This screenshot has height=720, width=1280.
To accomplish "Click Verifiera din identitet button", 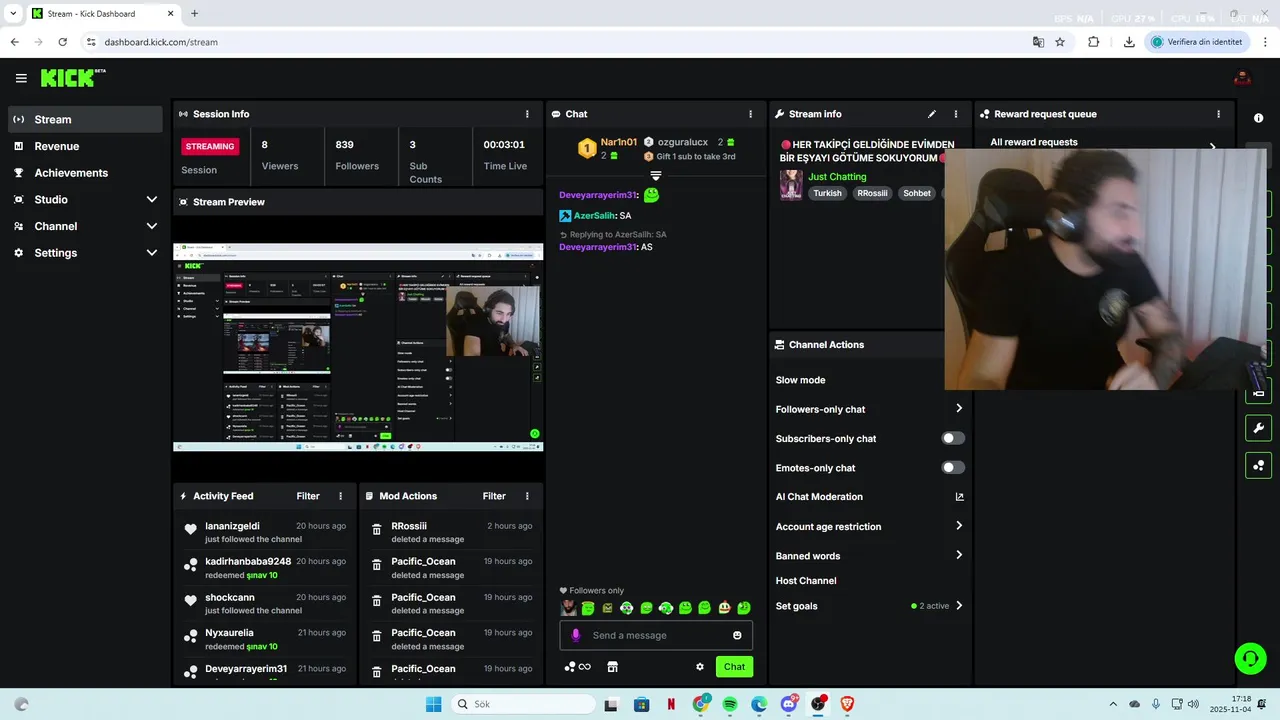I will [1196, 42].
